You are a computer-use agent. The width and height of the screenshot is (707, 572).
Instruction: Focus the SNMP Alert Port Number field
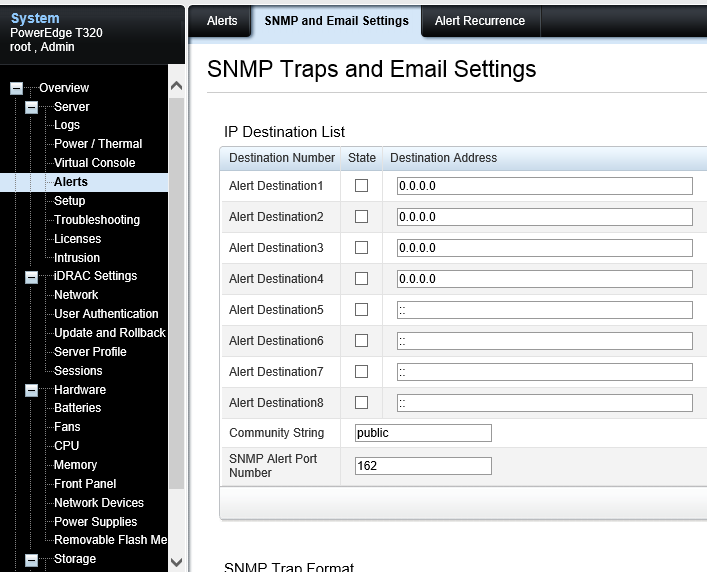pyautogui.click(x=423, y=466)
